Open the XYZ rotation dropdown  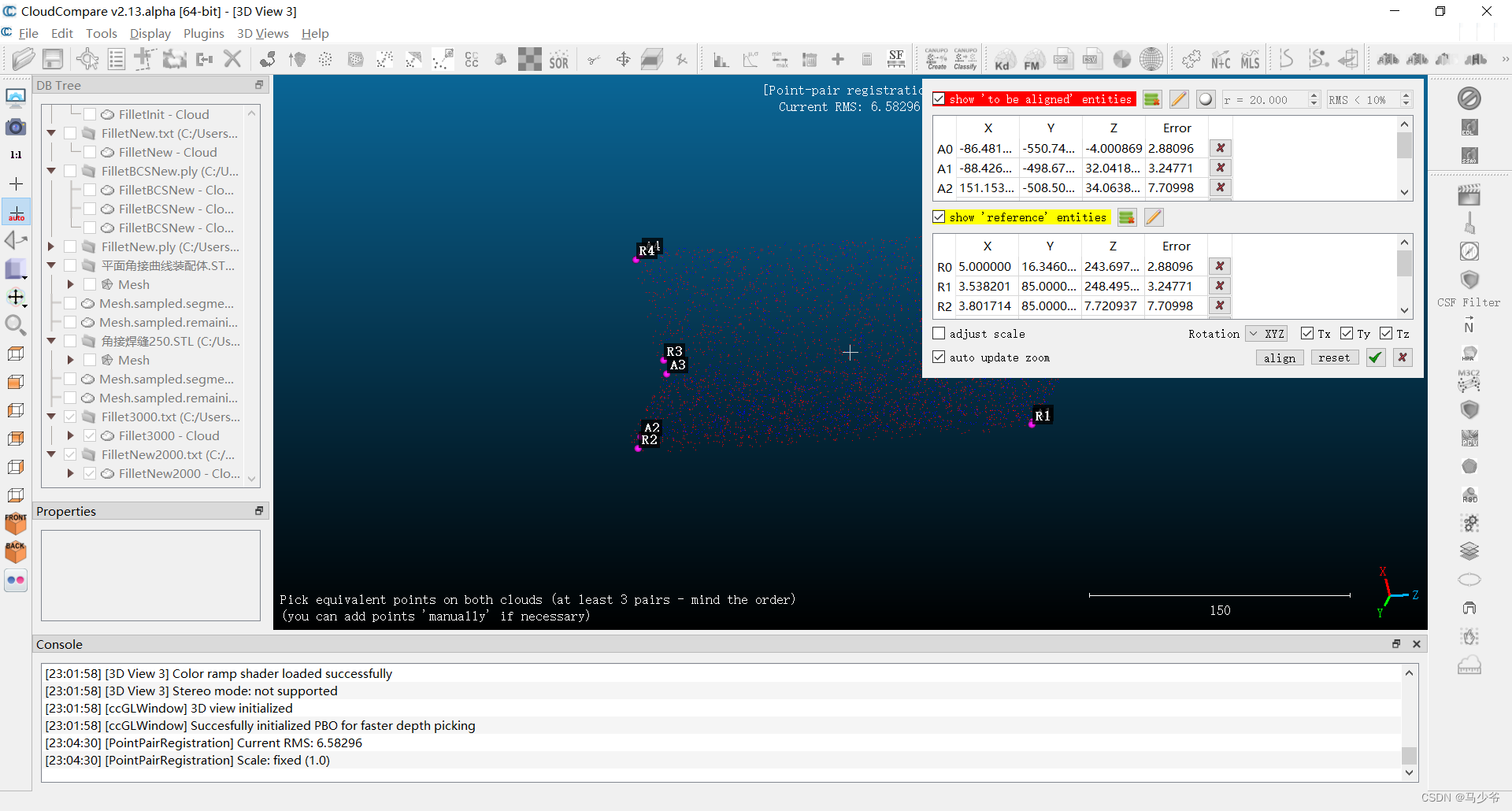click(1266, 333)
